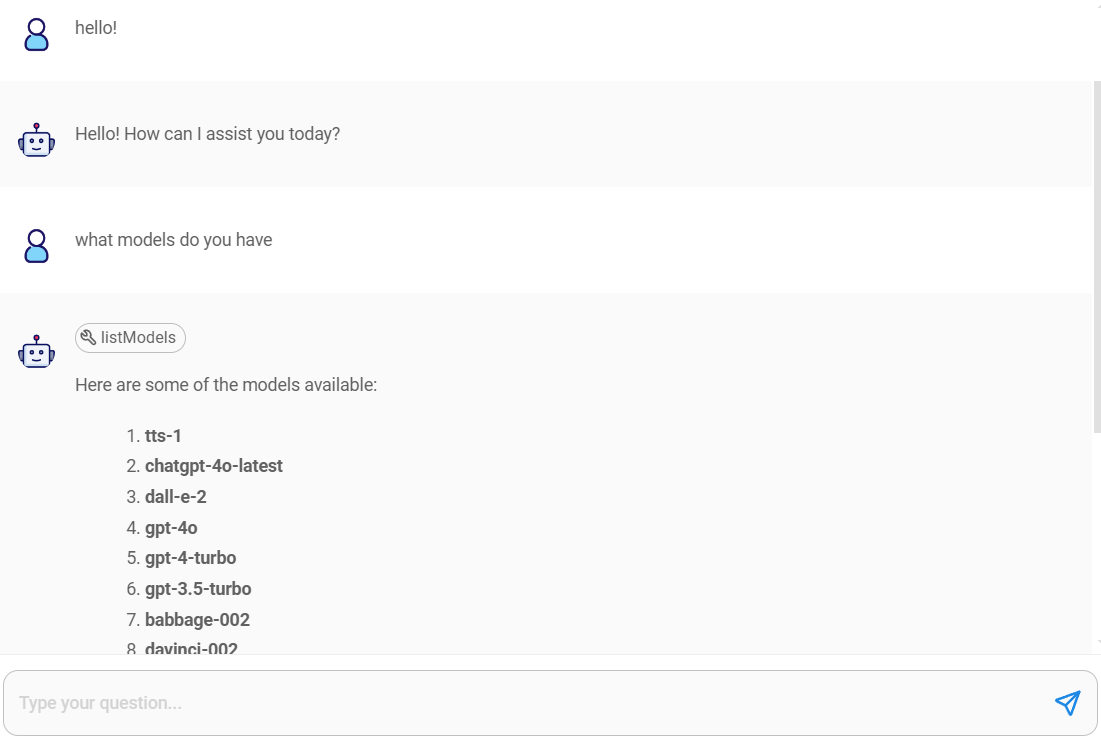Screen dimensions: 1101x737
Task: Click the robot avatar next to listModels response
Action: click(36, 352)
